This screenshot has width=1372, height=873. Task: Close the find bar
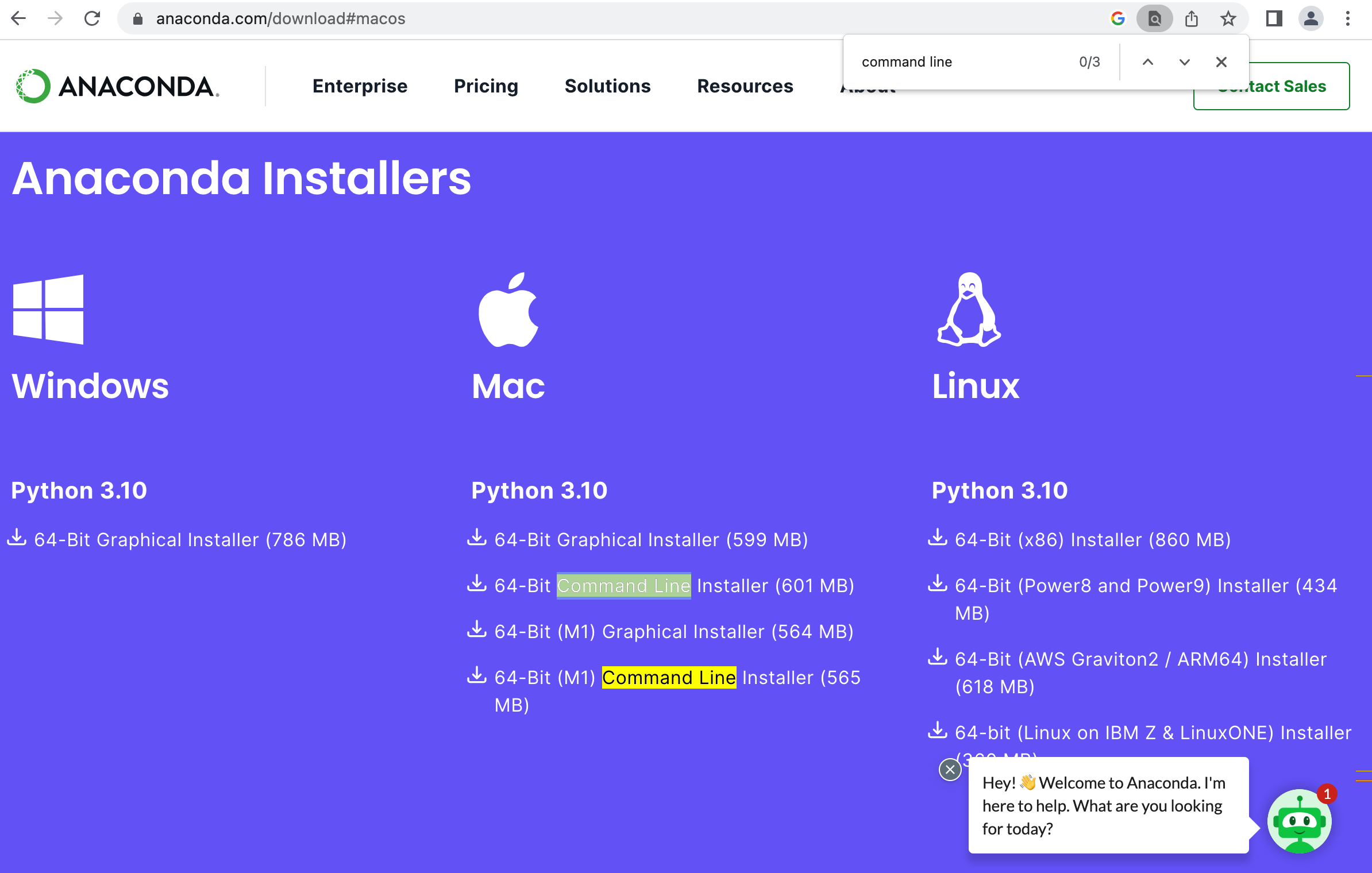point(1221,62)
